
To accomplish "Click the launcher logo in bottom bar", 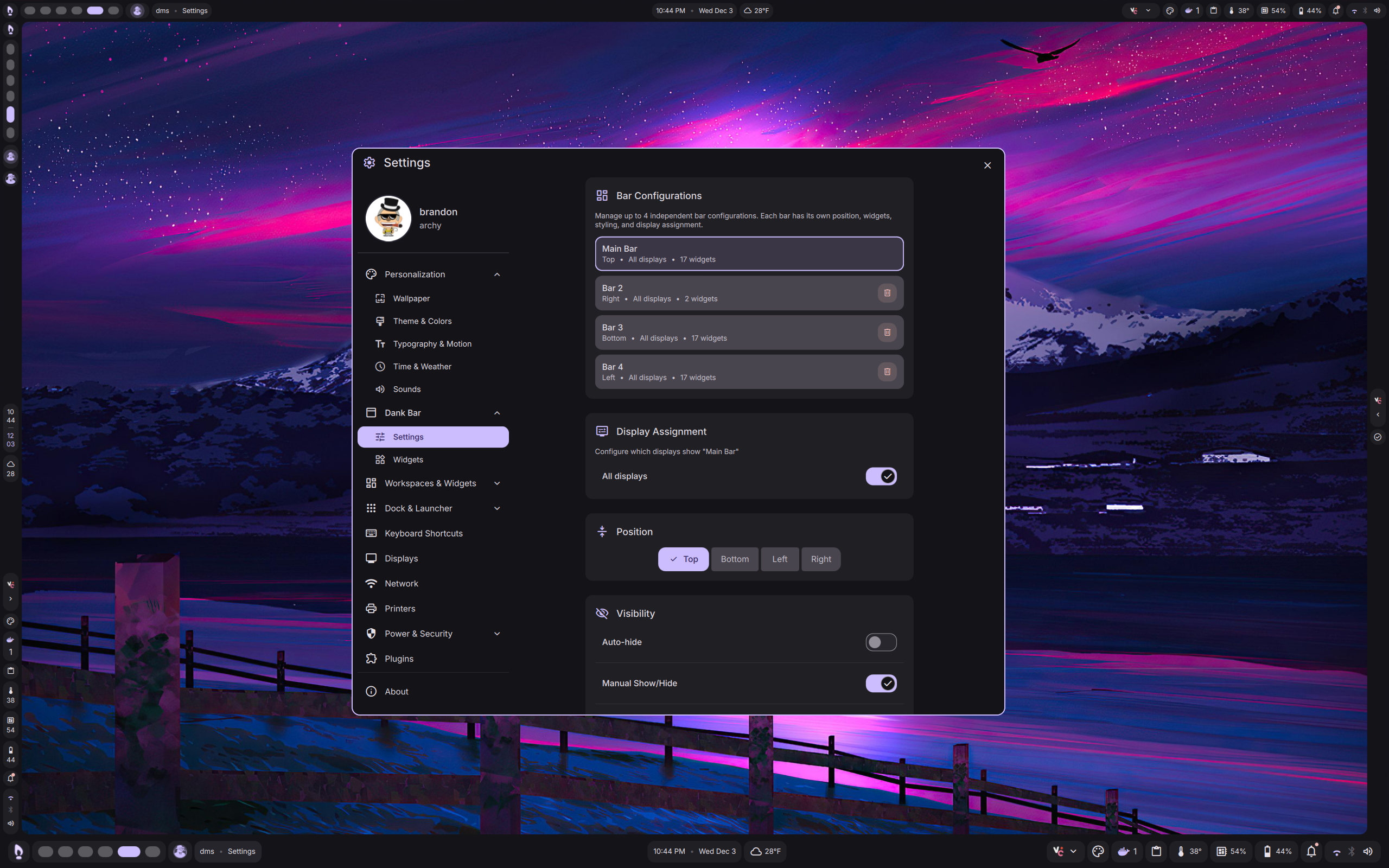I will 18,851.
